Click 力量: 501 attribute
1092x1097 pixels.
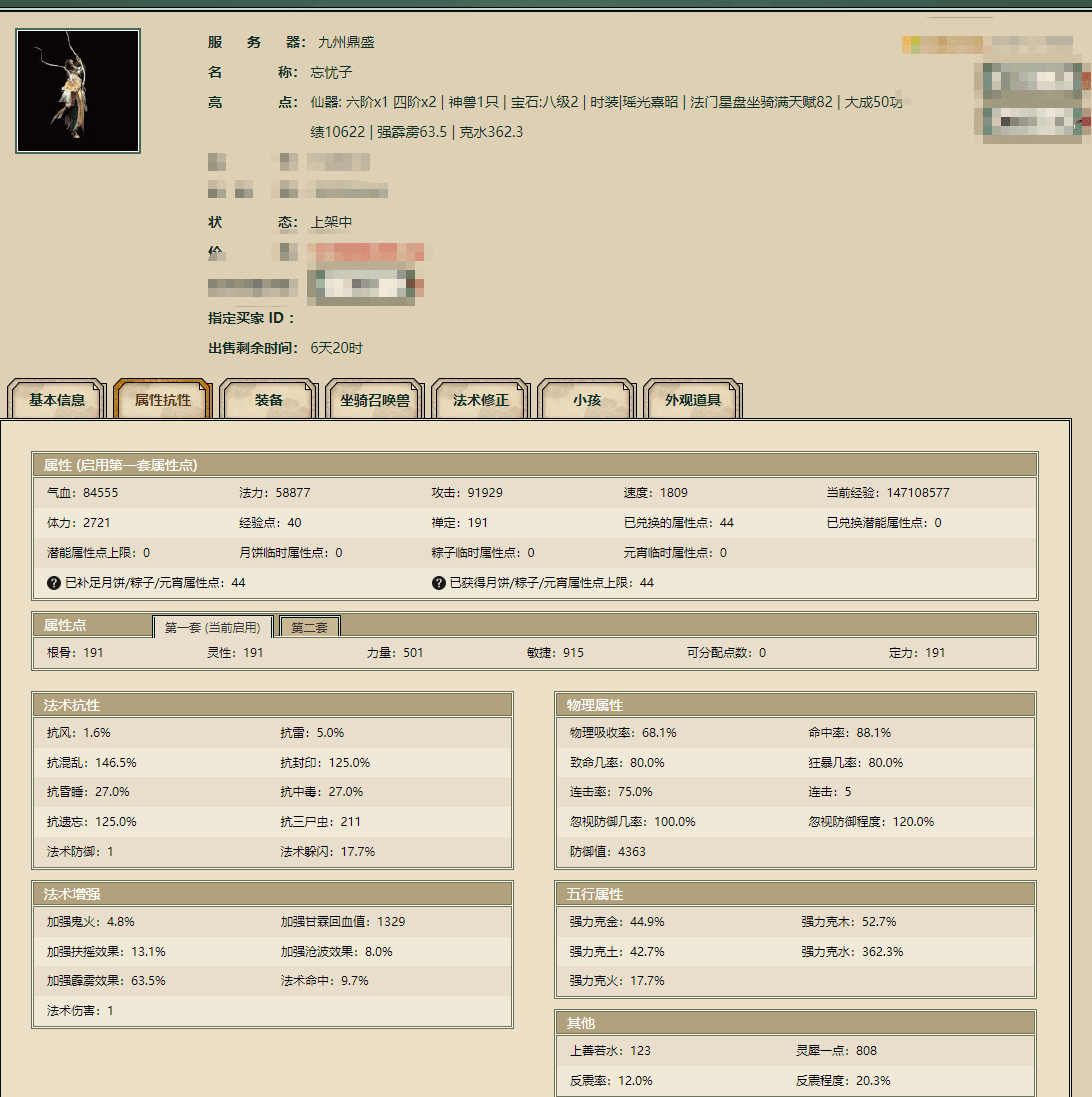click(x=395, y=653)
